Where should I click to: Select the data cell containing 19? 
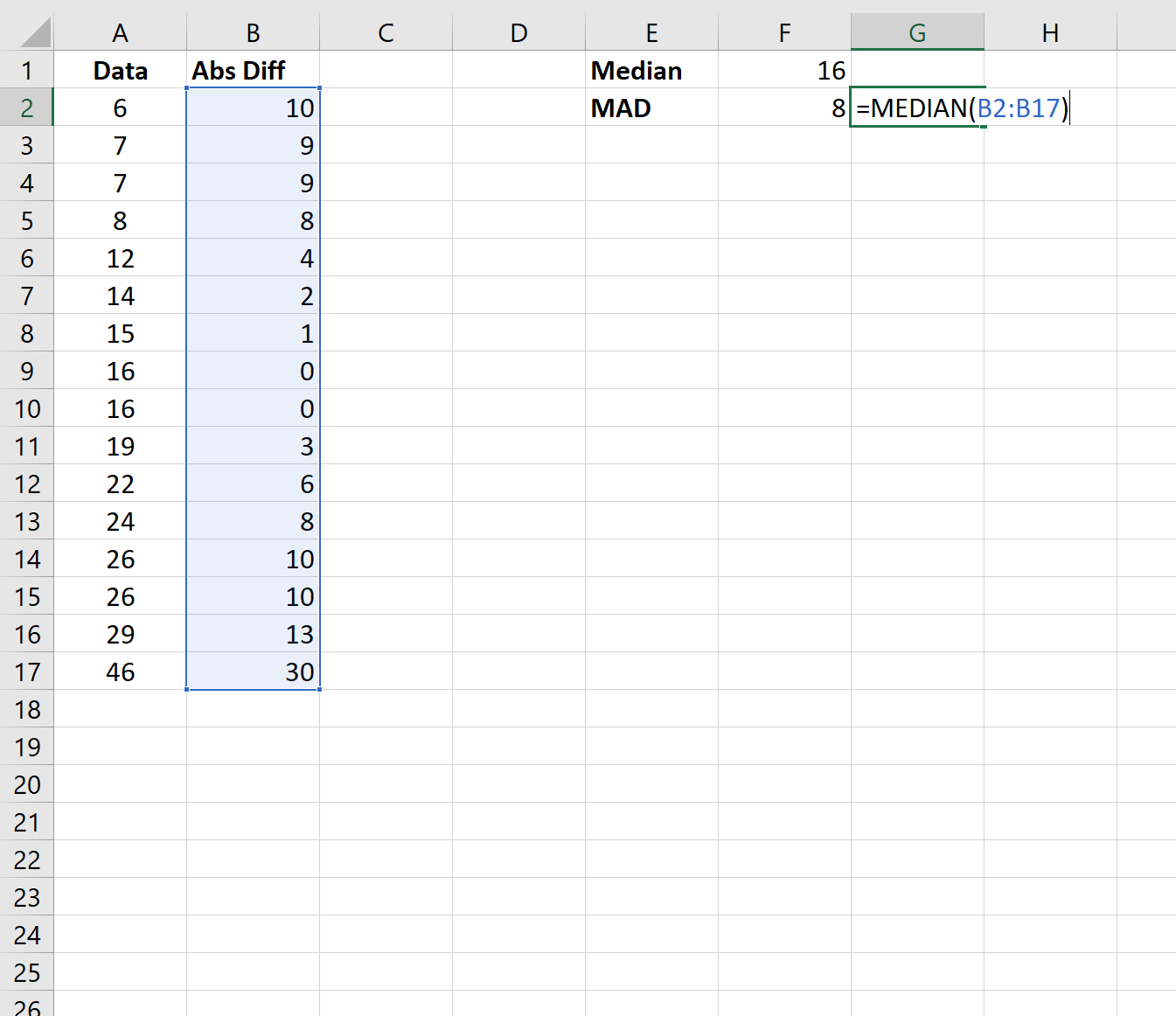[121, 447]
